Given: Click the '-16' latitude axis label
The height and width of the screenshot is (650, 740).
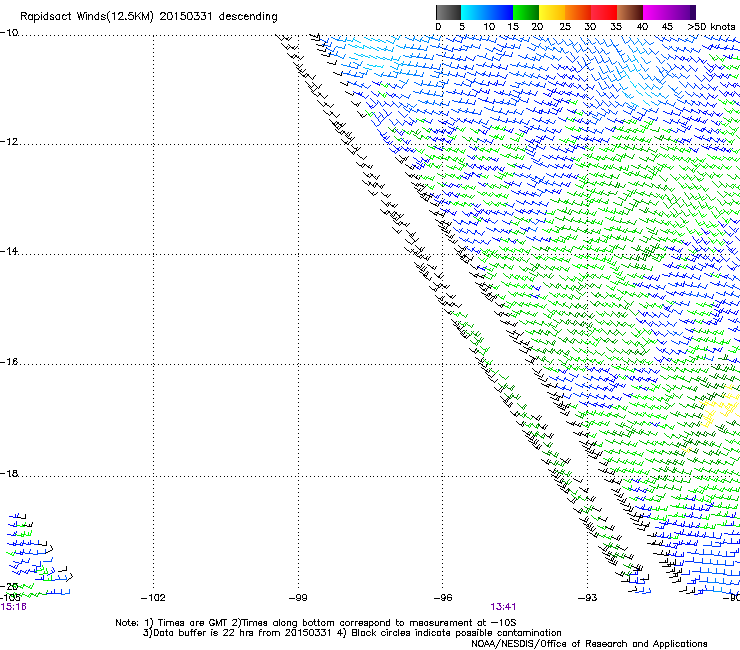Looking at the screenshot, I should point(9,362).
